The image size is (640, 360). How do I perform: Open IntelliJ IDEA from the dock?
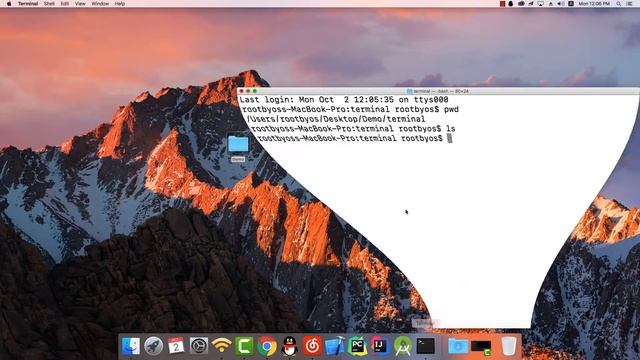tap(380, 346)
